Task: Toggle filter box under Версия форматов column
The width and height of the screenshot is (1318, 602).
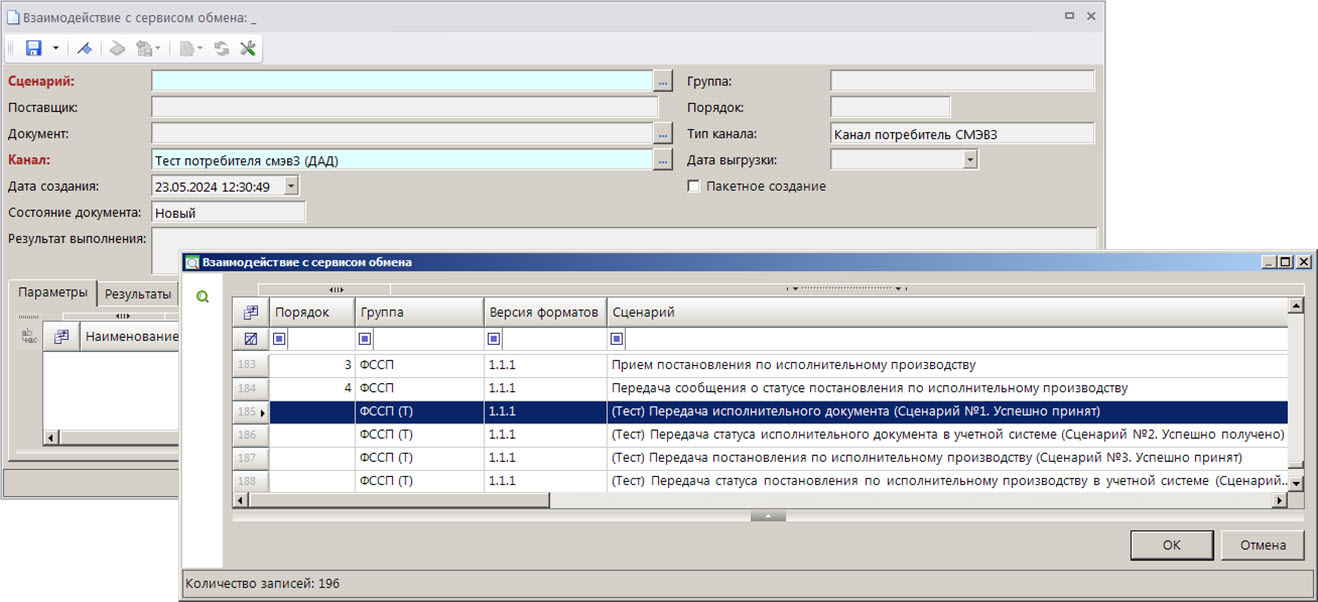Action: click(x=493, y=339)
